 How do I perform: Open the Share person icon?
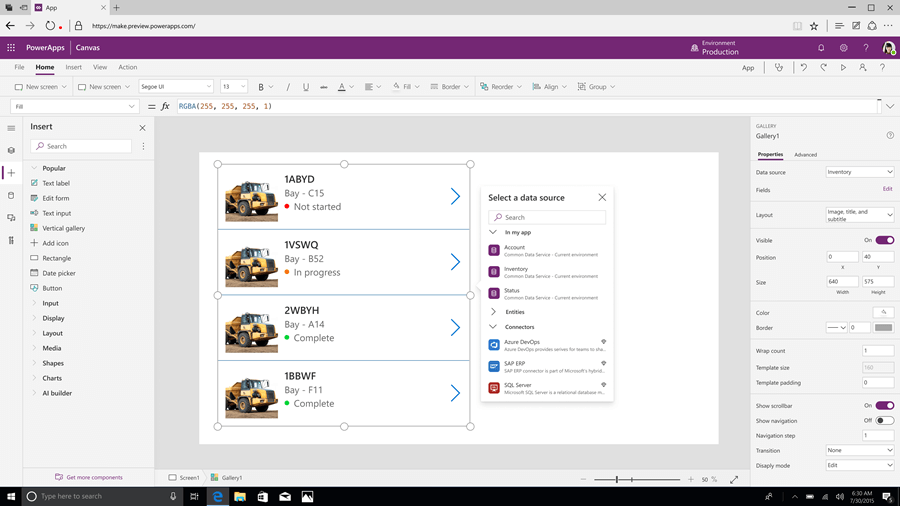[862, 67]
